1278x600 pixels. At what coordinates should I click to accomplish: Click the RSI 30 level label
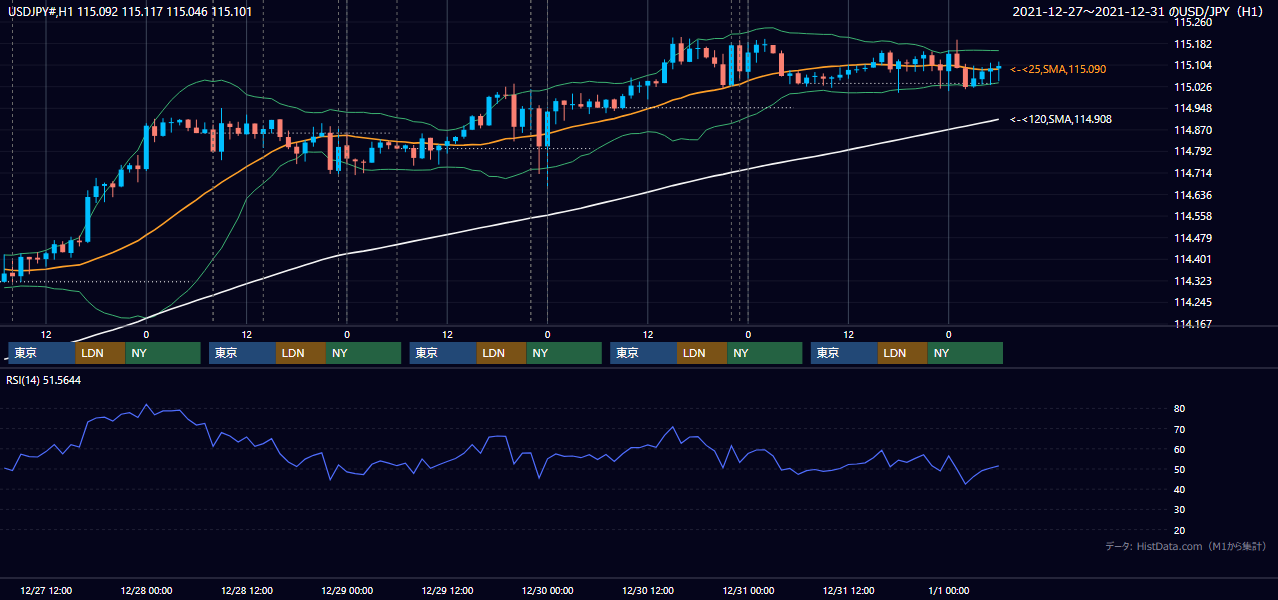click(x=1180, y=510)
